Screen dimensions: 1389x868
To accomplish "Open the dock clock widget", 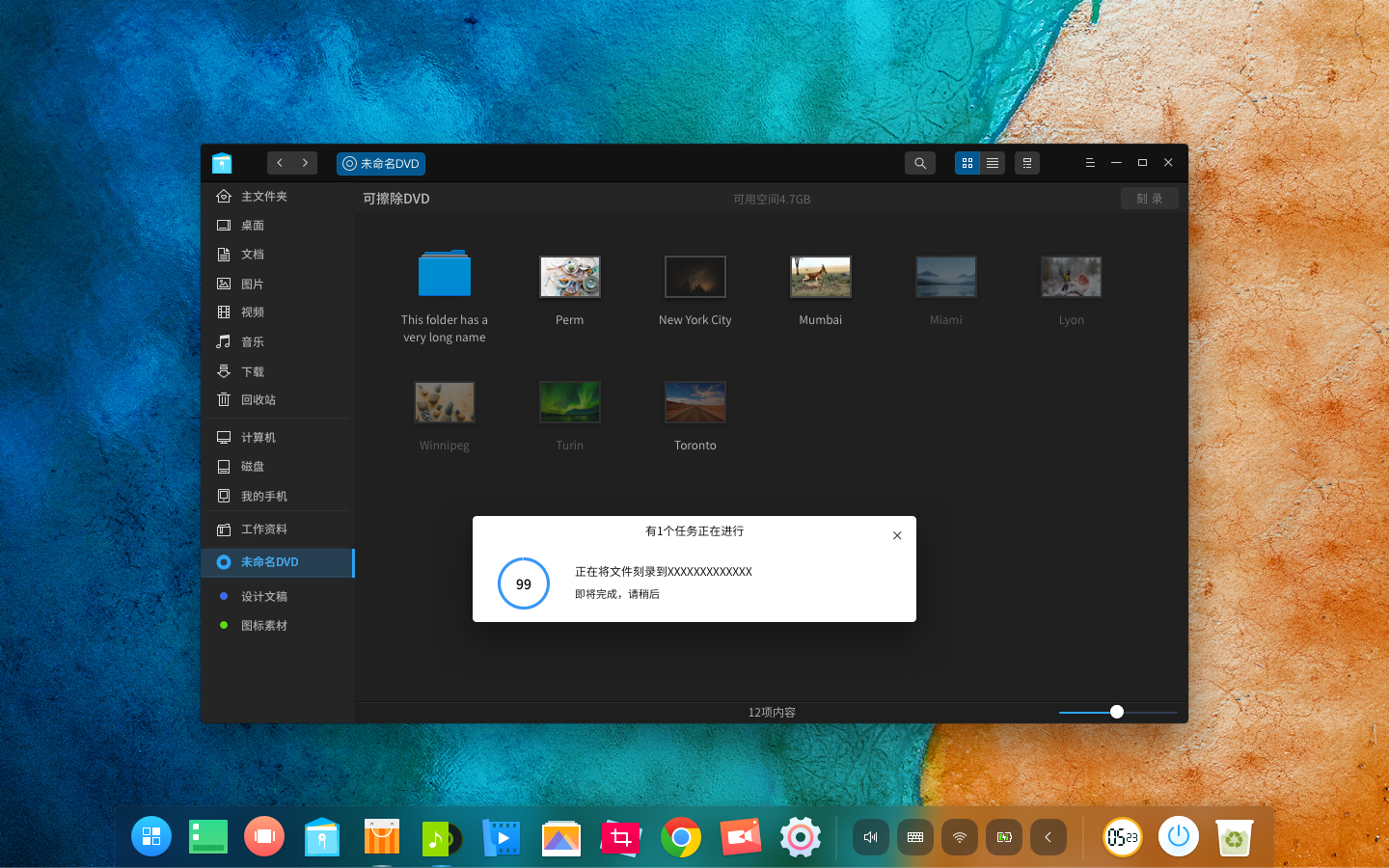I will coord(1123,837).
